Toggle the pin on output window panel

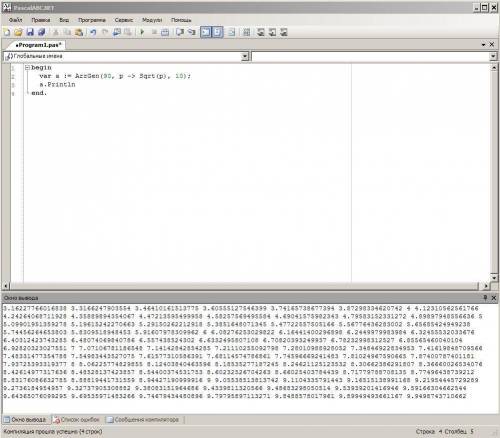[x=485, y=298]
